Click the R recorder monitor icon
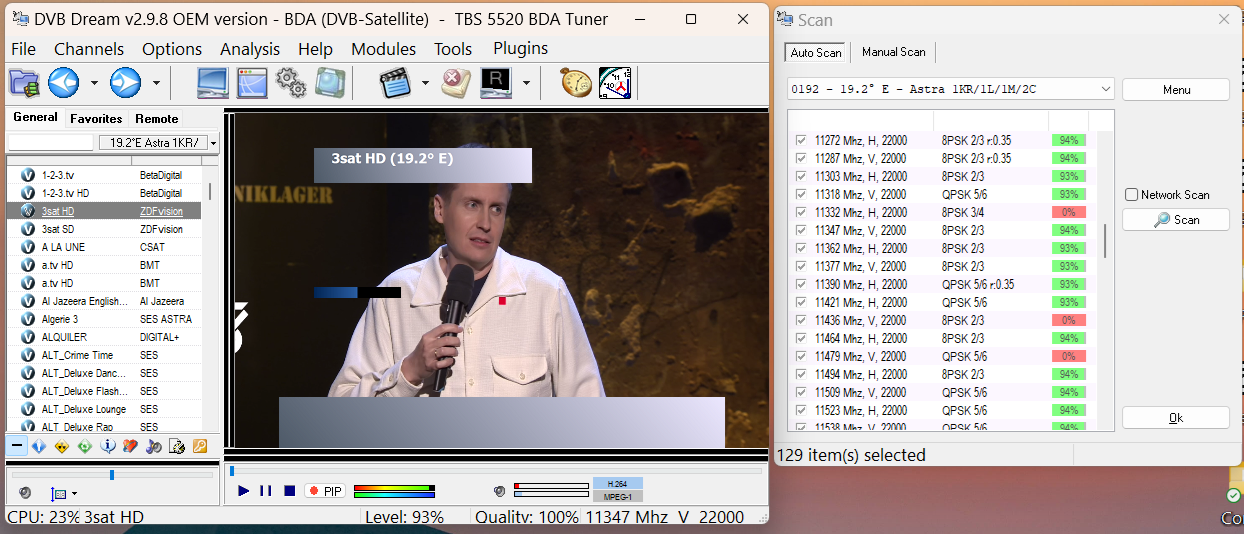This screenshot has height=534, width=1244. pos(496,83)
